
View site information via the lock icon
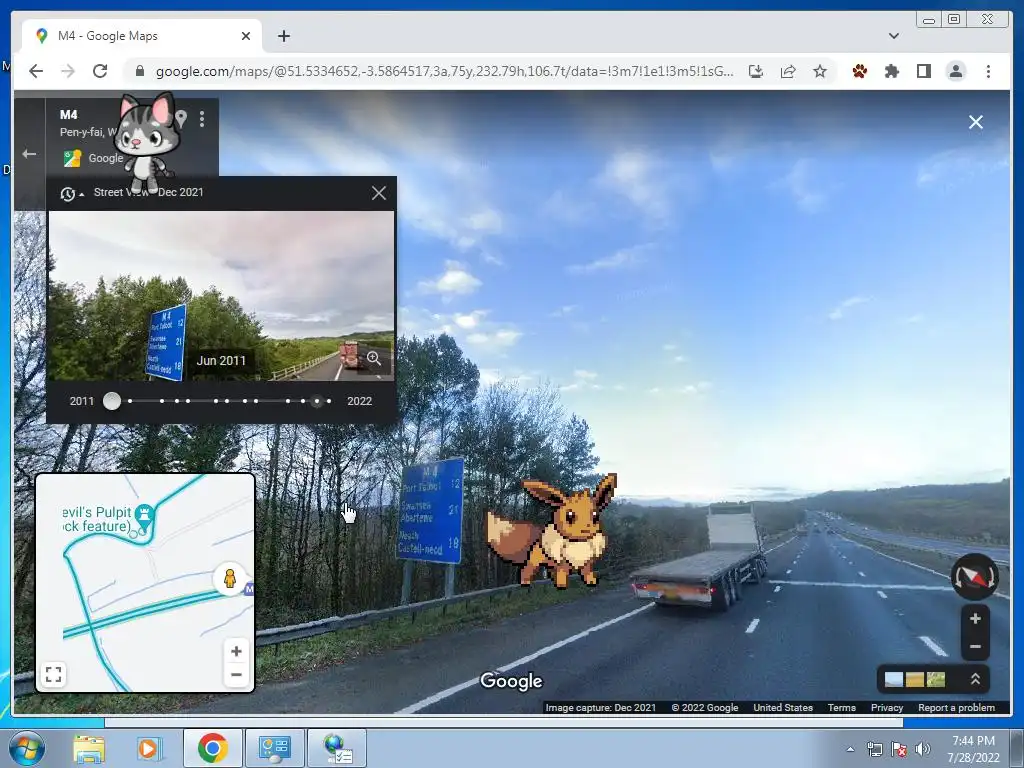pos(139,71)
